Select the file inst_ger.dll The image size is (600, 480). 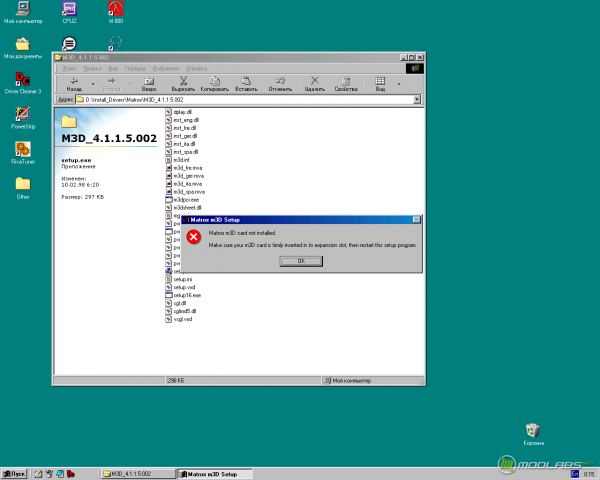181,136
